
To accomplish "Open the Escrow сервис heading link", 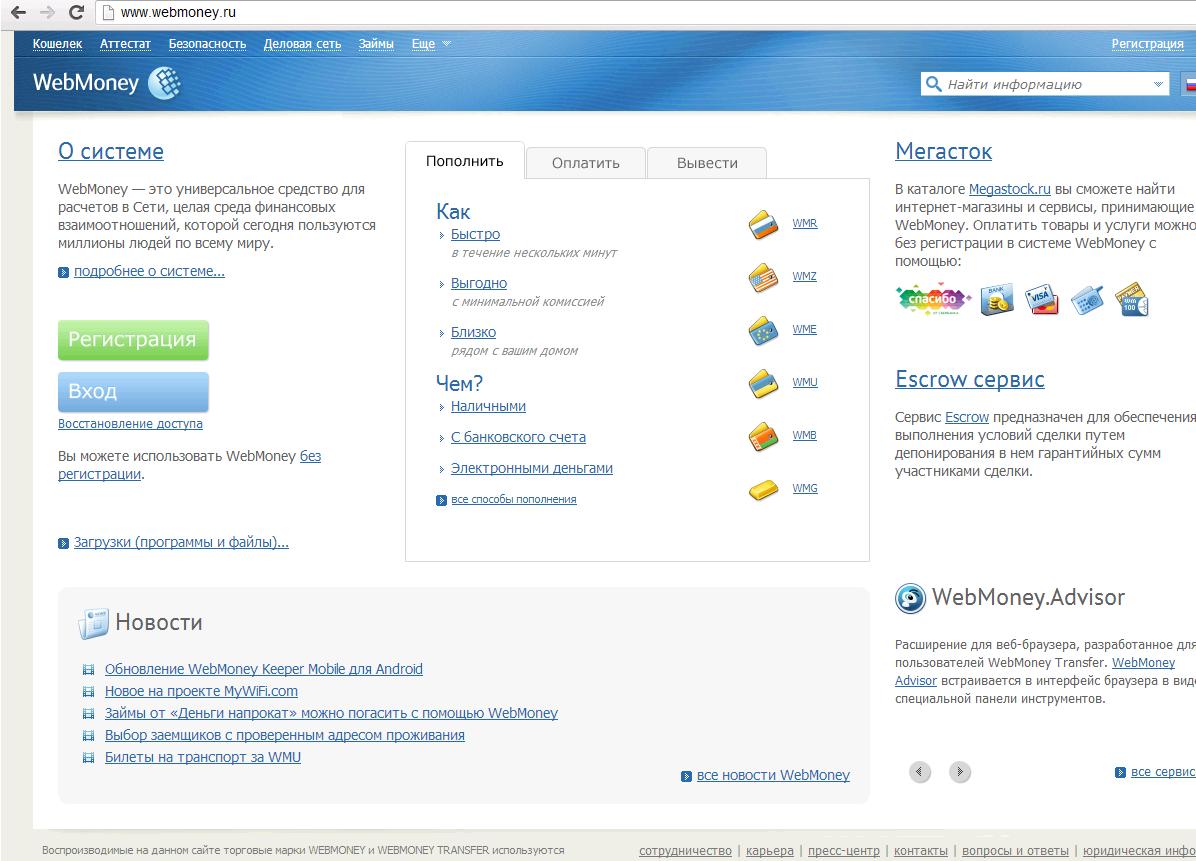I will pos(969,379).
